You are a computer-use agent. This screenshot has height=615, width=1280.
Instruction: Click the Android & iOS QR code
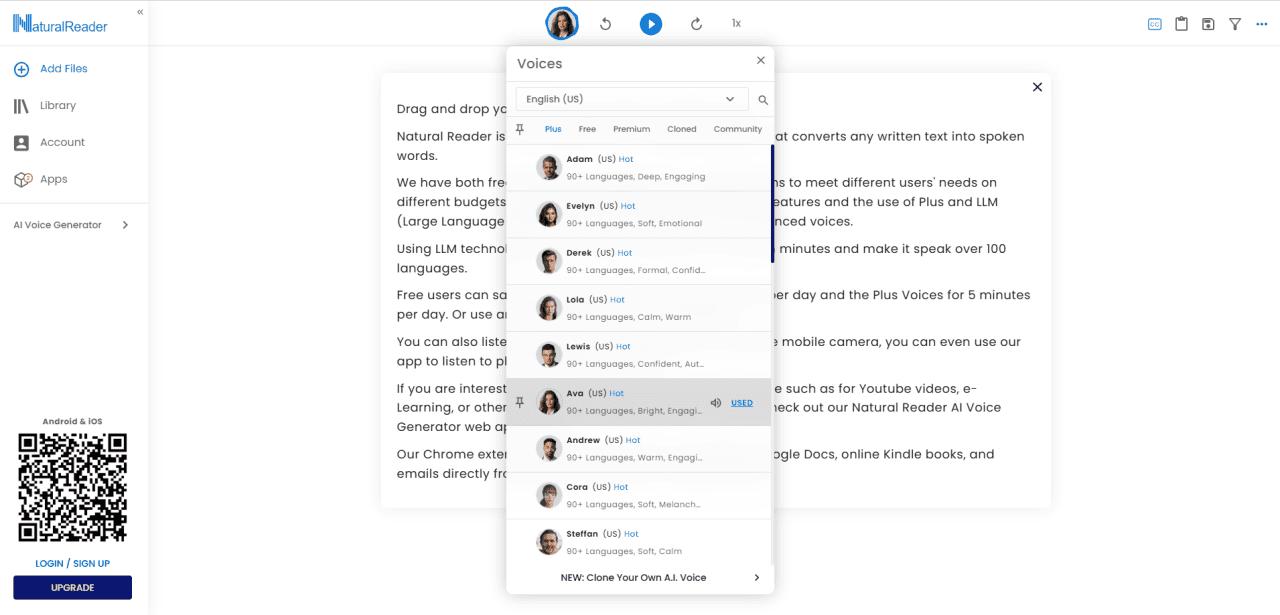tap(73, 487)
